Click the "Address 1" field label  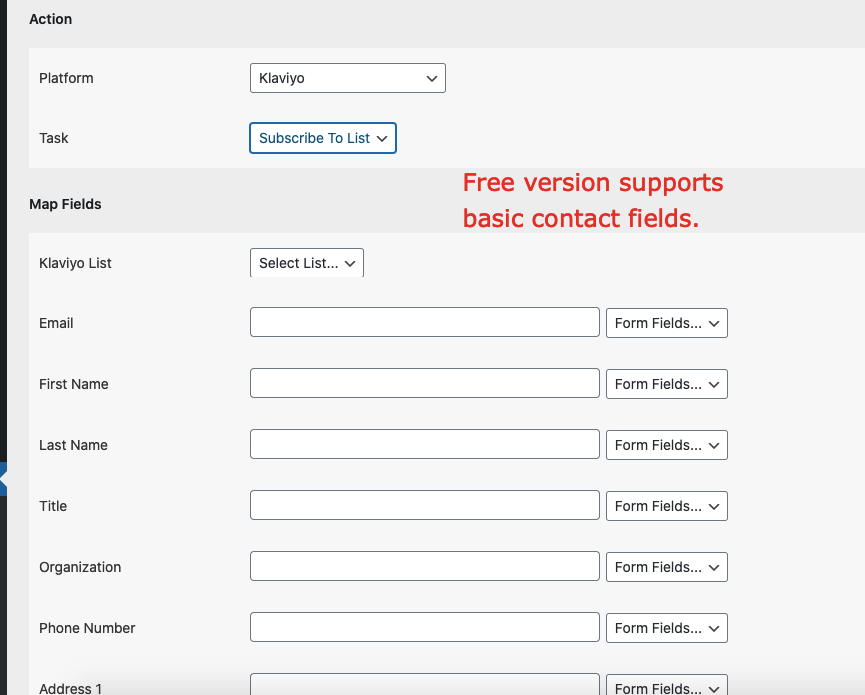point(71,688)
